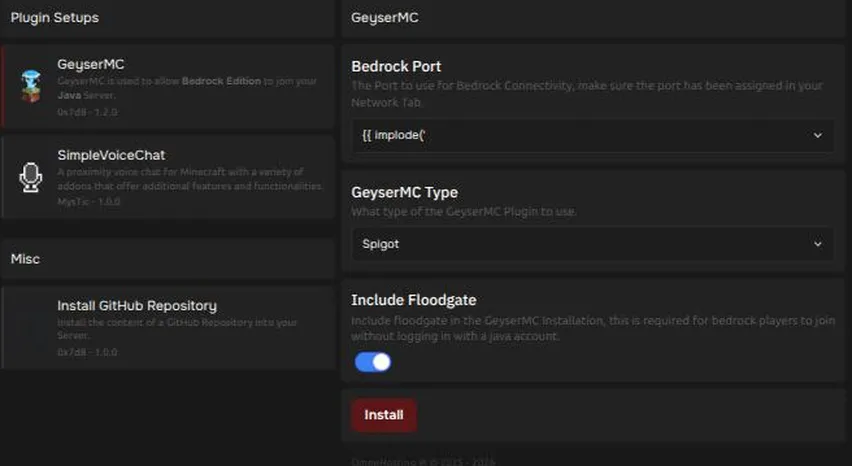Select the Install GitHub Repository title
The width and height of the screenshot is (852, 466).
137,306
